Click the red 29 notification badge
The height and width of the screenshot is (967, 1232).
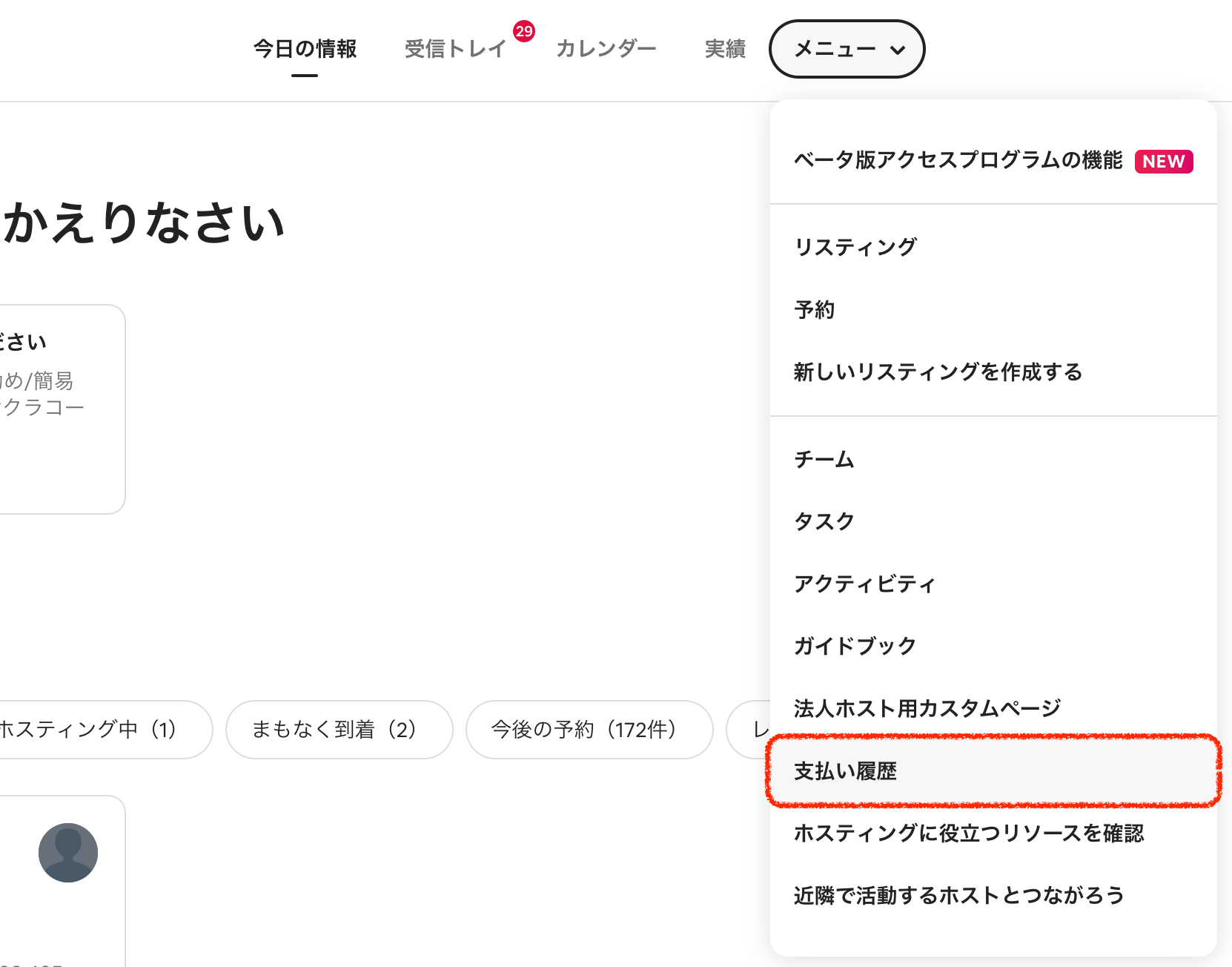click(x=524, y=31)
